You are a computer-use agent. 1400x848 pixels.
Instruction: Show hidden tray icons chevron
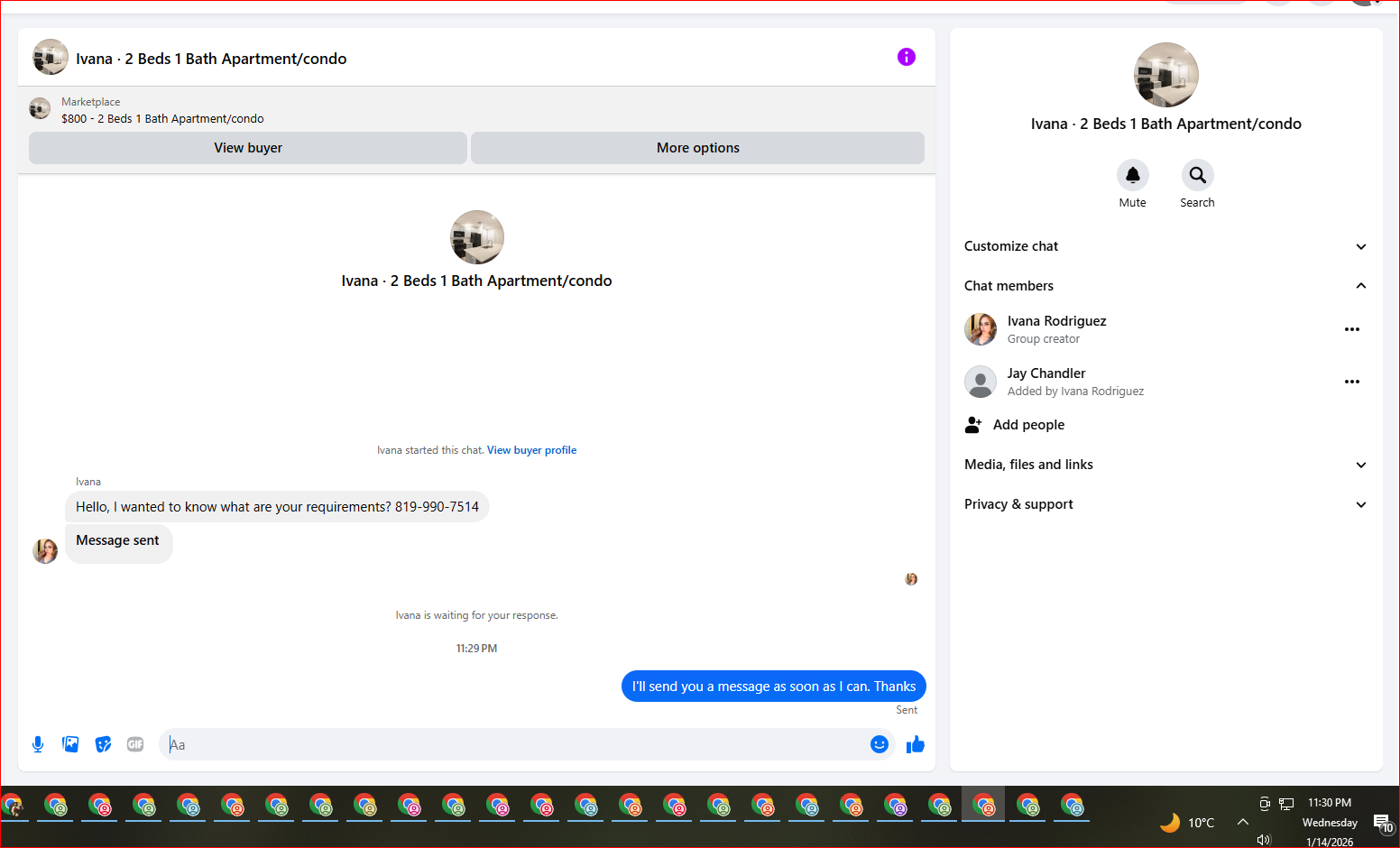coord(1243,822)
